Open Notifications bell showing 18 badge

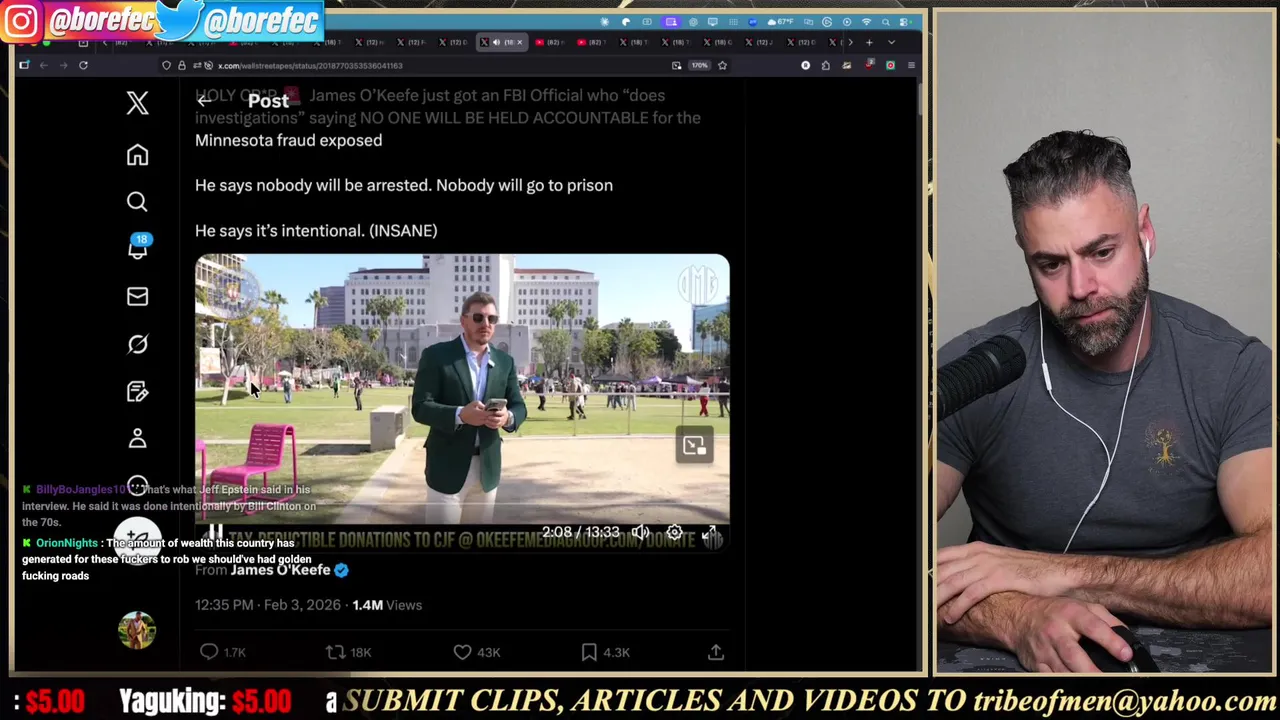pos(138,248)
